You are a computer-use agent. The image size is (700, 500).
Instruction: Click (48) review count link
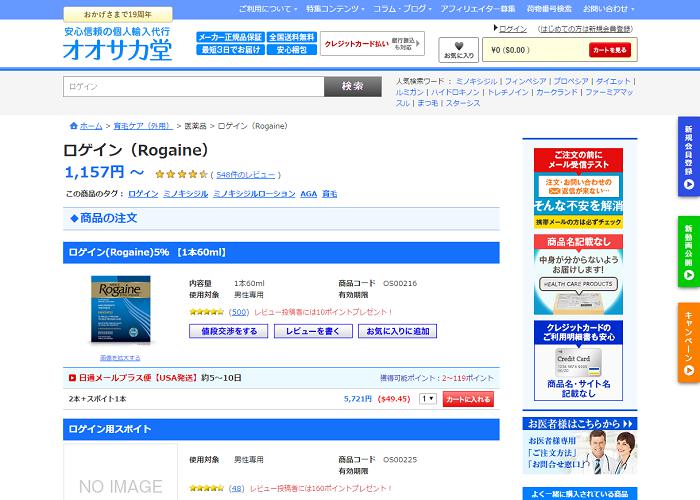(x=237, y=488)
